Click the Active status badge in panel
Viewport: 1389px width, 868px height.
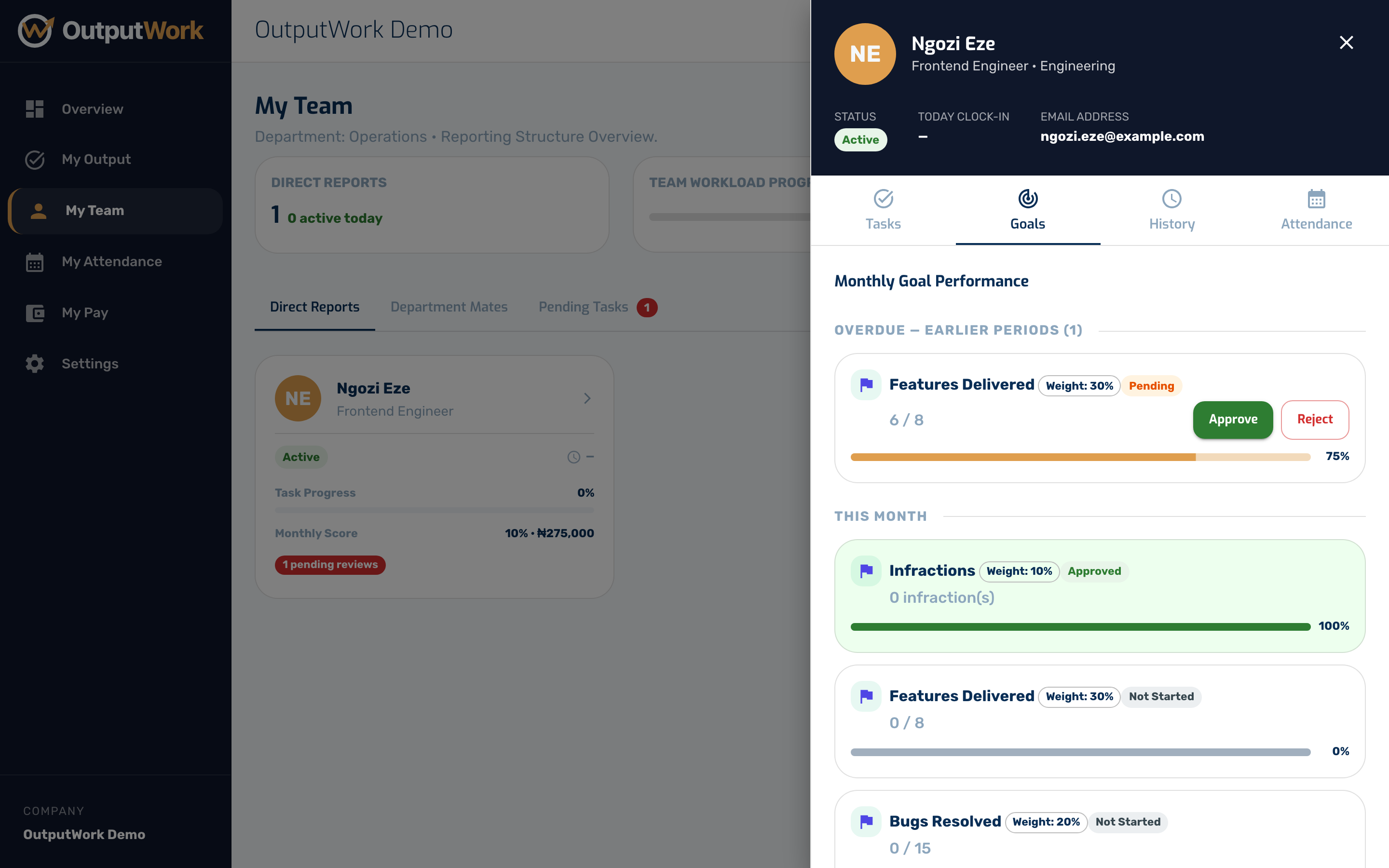[860, 140]
